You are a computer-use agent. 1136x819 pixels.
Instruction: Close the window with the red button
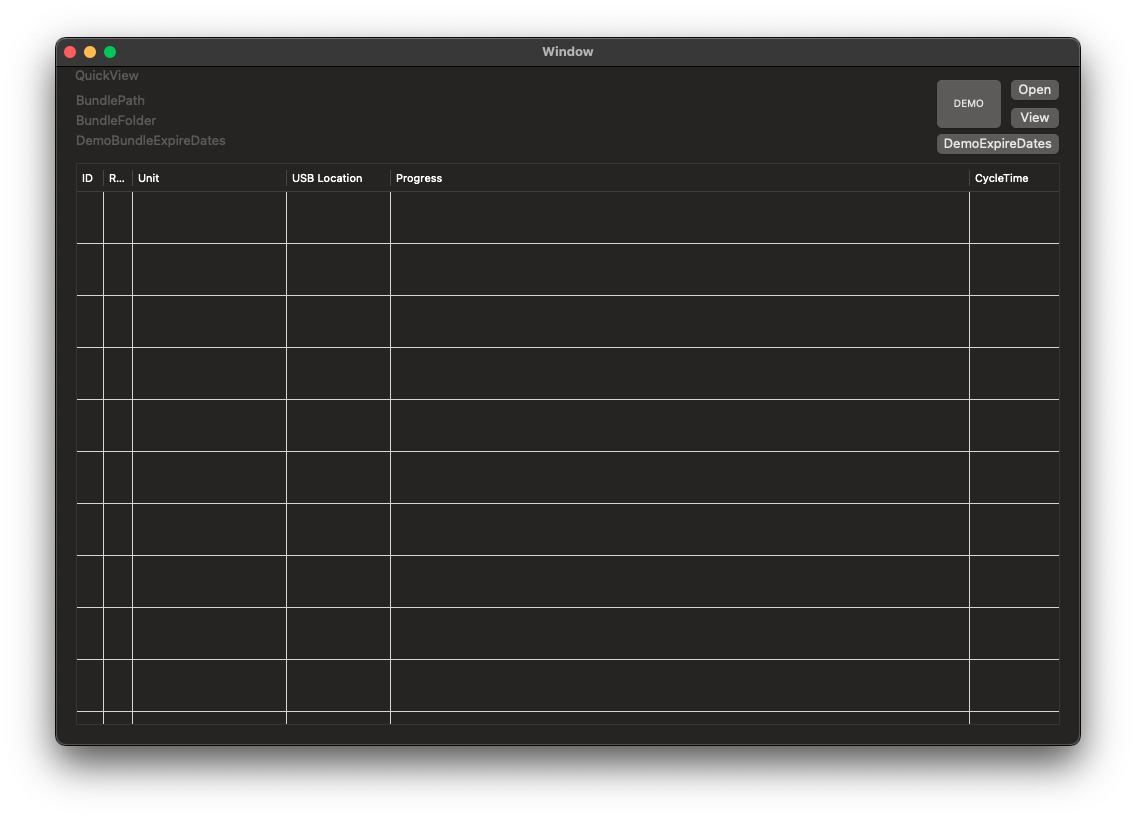click(x=70, y=51)
